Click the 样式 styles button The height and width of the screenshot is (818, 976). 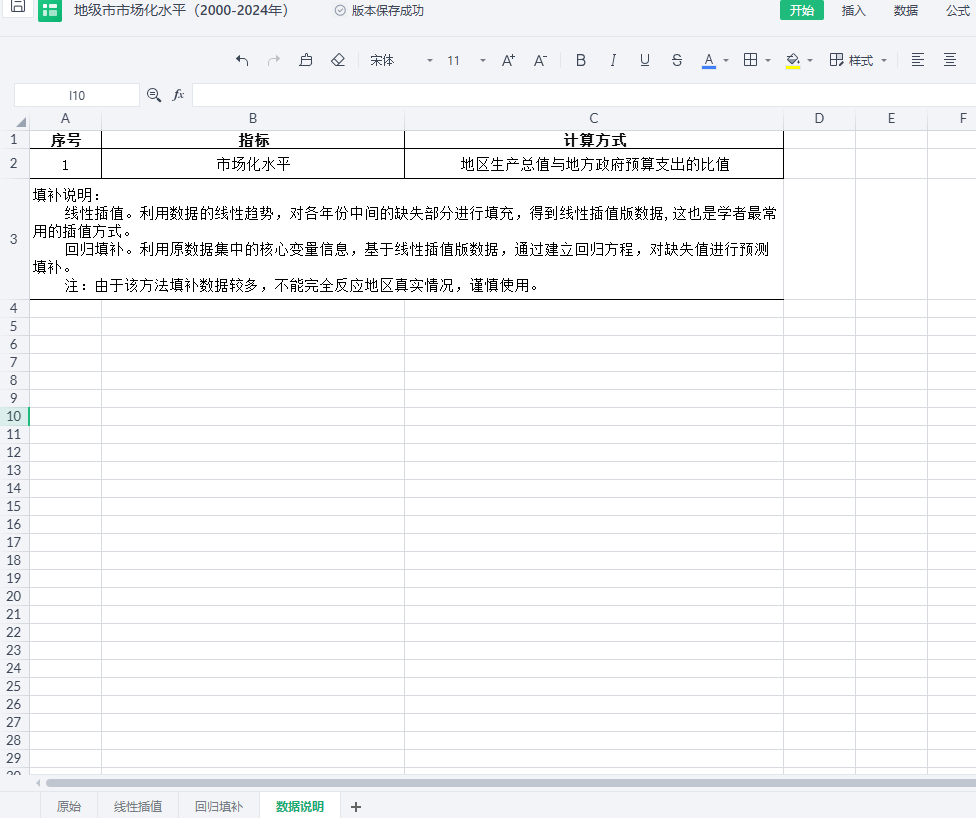(x=852, y=60)
